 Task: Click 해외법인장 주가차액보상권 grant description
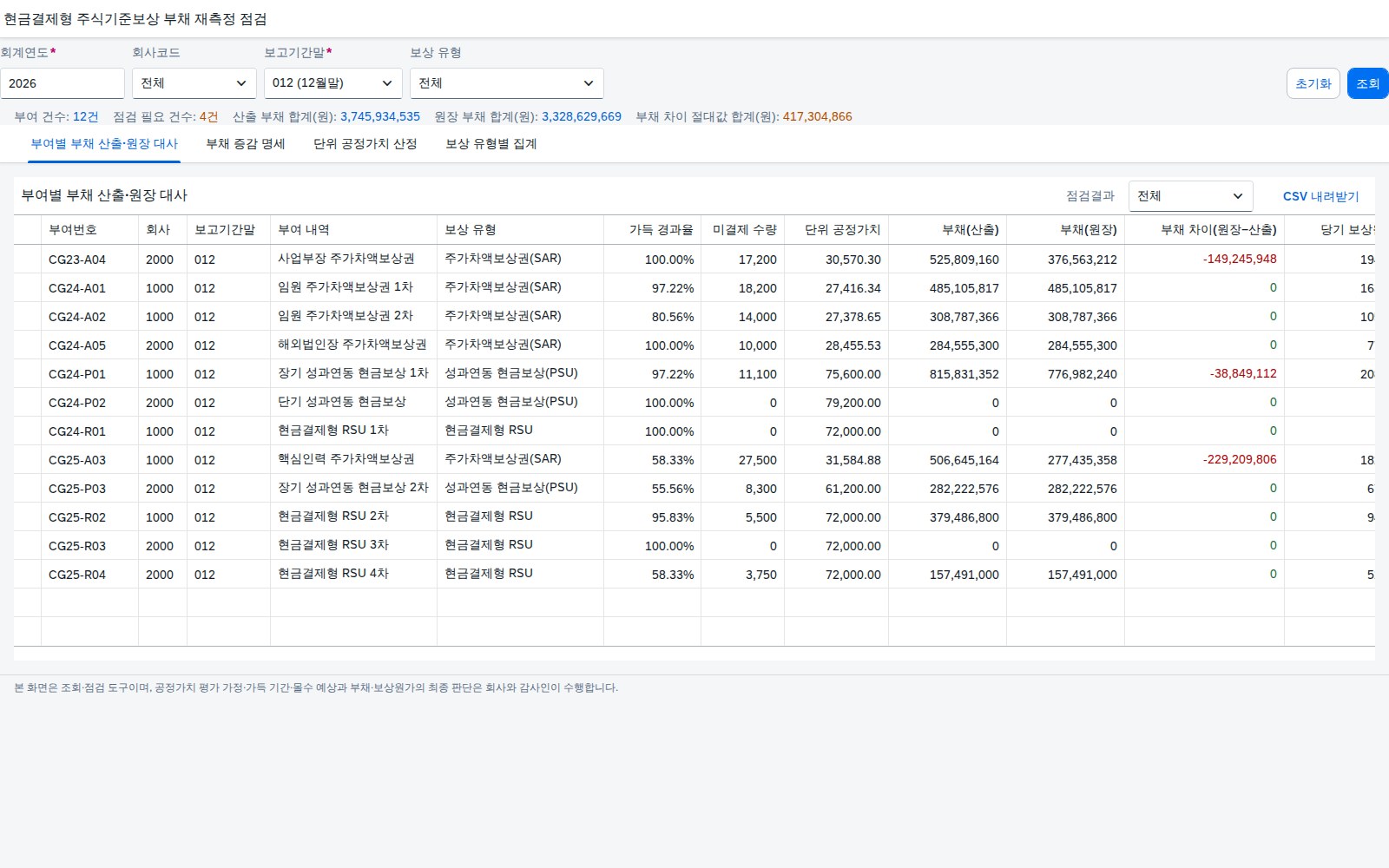coord(352,345)
